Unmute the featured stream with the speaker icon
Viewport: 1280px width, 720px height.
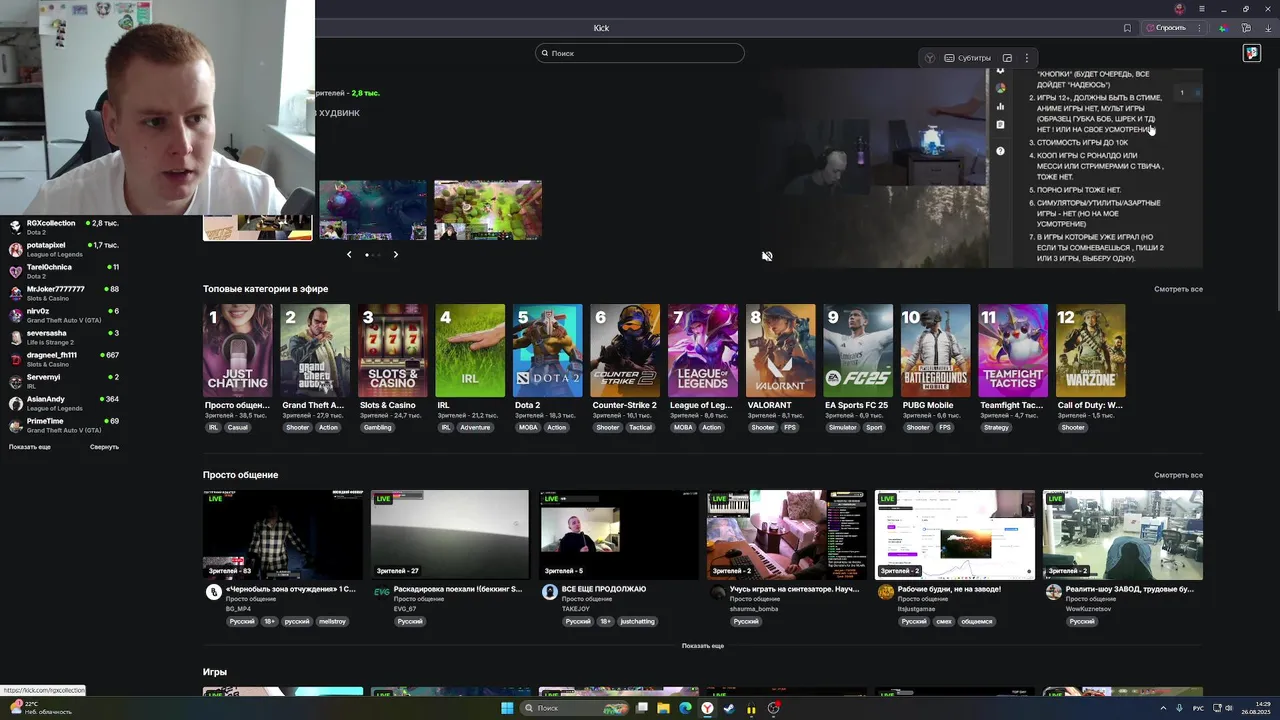click(767, 256)
